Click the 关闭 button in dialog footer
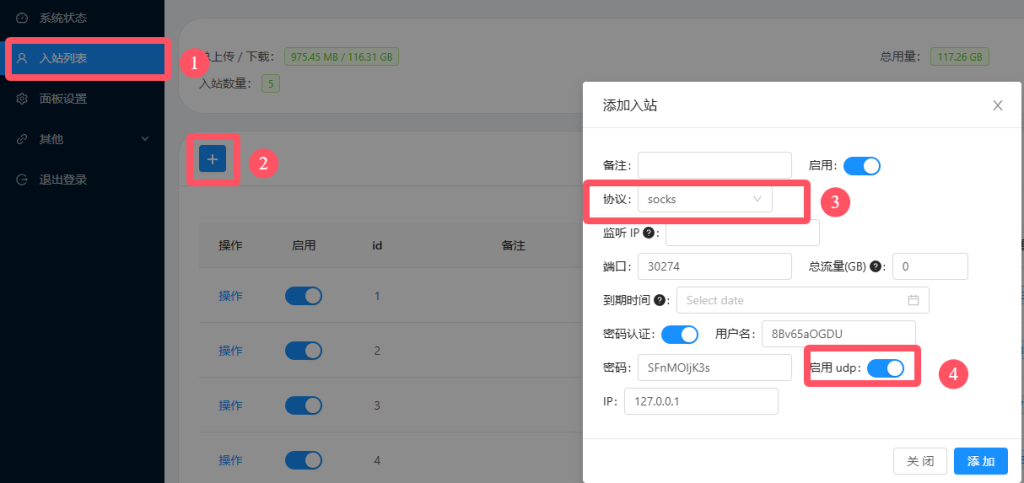This screenshot has height=483, width=1024. point(920,461)
